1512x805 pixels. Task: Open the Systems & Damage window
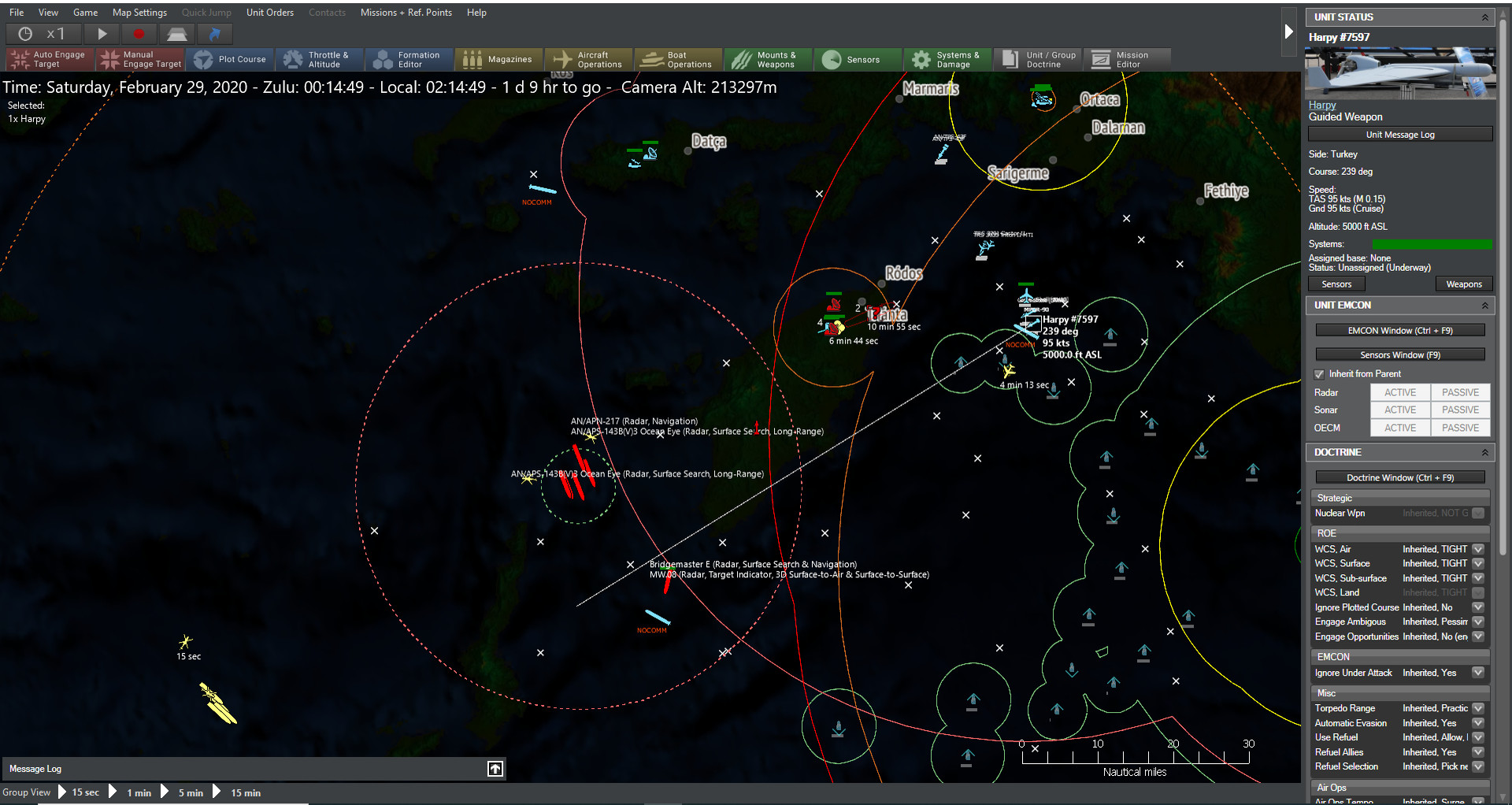coord(947,59)
